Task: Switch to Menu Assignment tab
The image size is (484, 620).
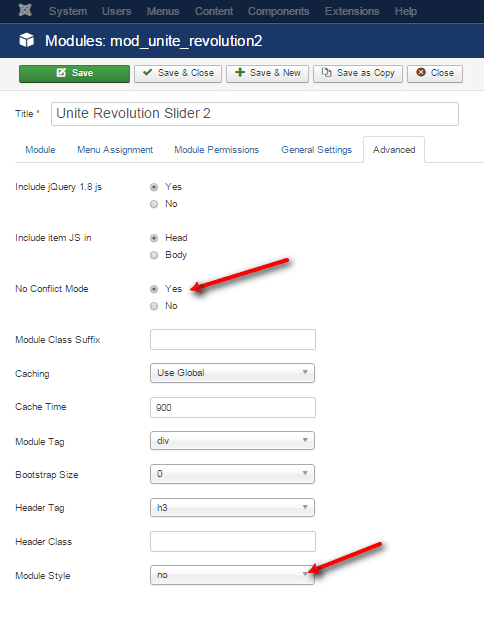Action: click(115, 150)
